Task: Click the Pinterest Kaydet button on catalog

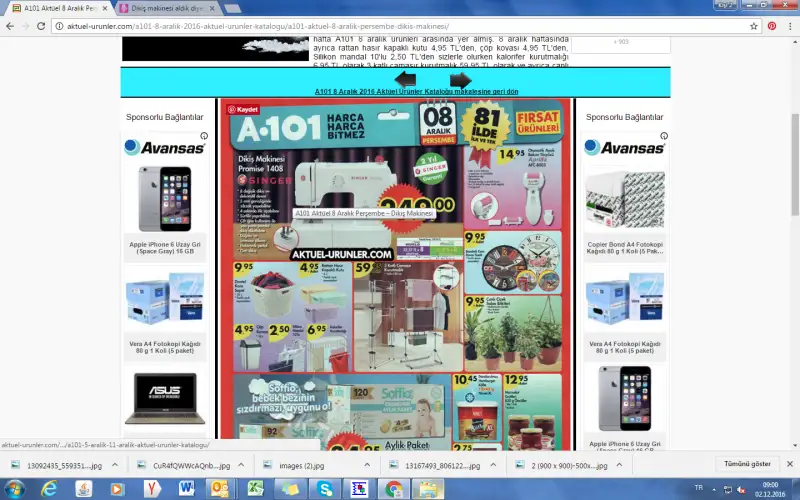Action: 244,110
